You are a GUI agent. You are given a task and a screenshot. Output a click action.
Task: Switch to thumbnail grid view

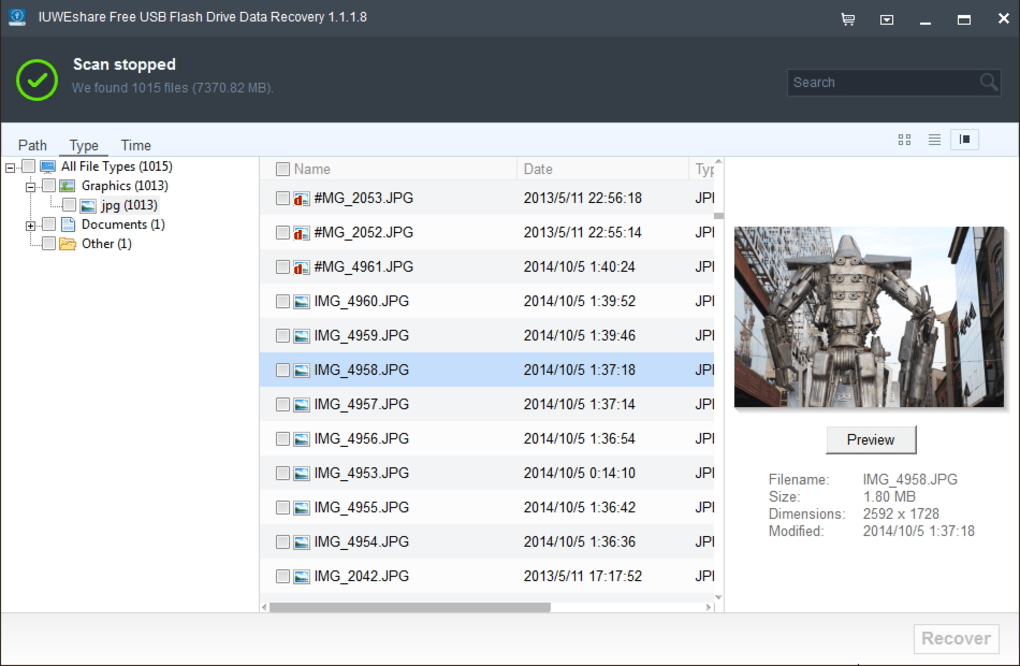(x=904, y=139)
